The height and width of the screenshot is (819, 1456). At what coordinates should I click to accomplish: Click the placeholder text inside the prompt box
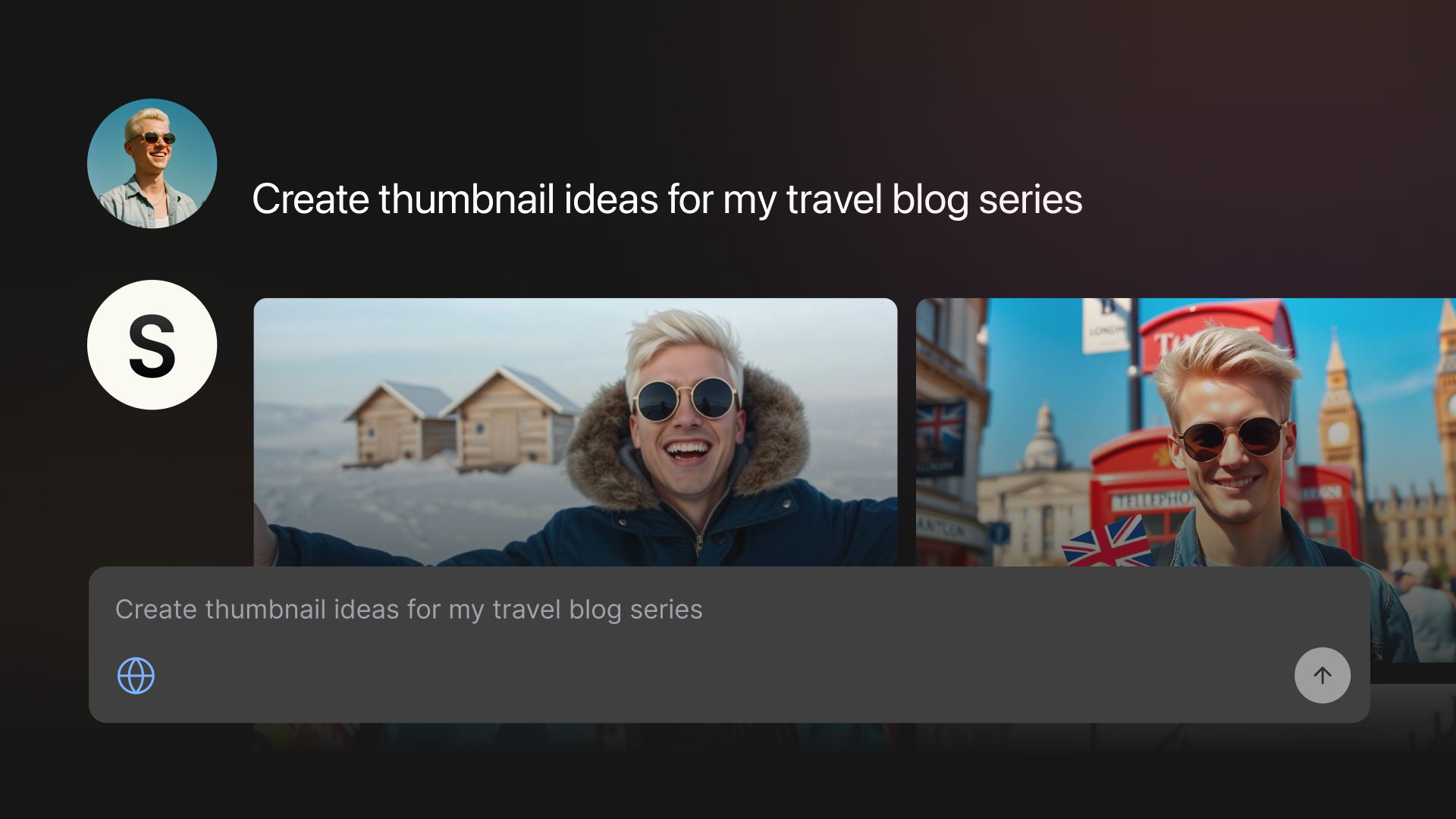(409, 610)
